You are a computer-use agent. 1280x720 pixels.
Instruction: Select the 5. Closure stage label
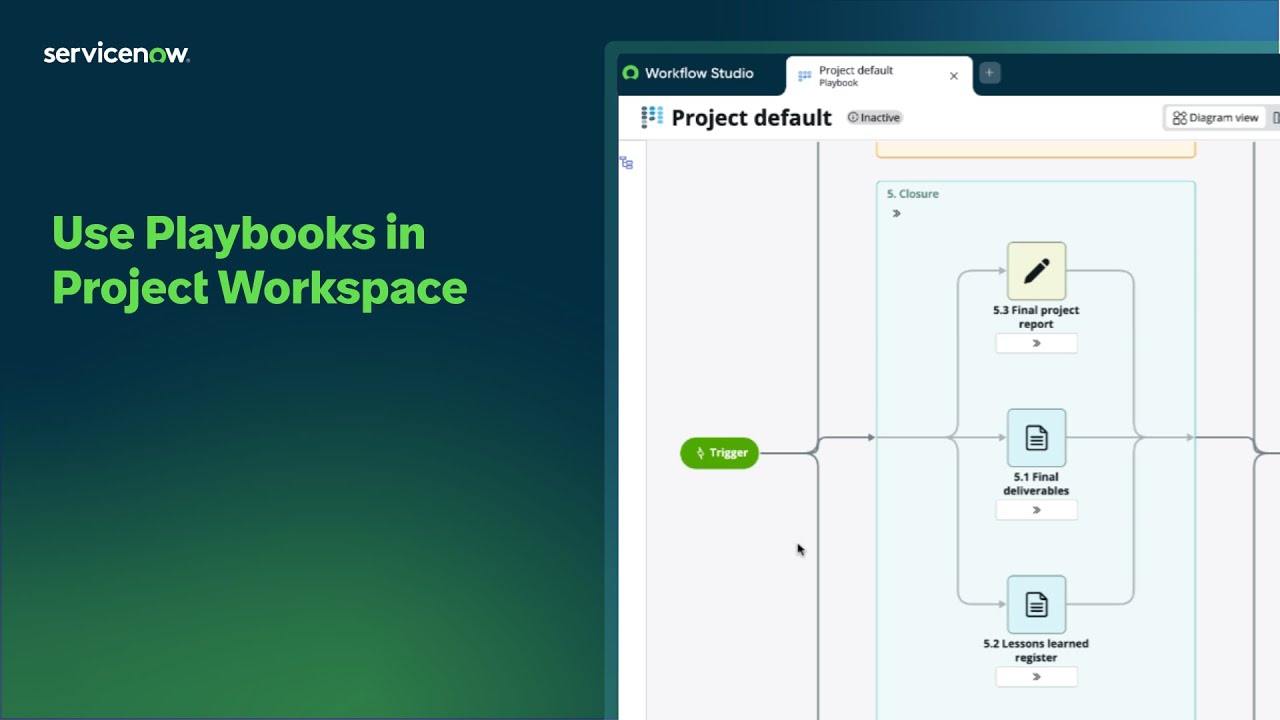tap(912, 193)
